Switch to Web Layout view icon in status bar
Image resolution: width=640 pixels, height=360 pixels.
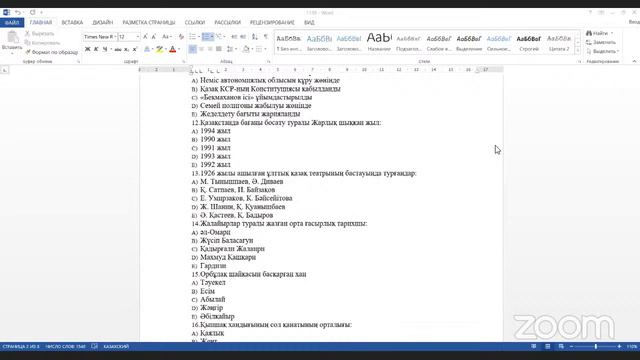coord(561,347)
